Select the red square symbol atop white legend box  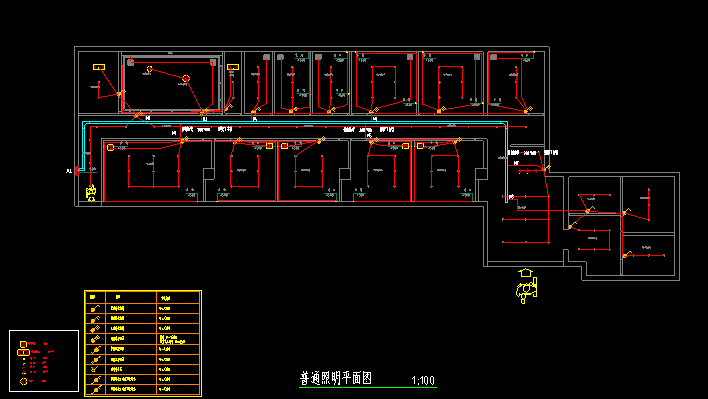tap(23, 344)
